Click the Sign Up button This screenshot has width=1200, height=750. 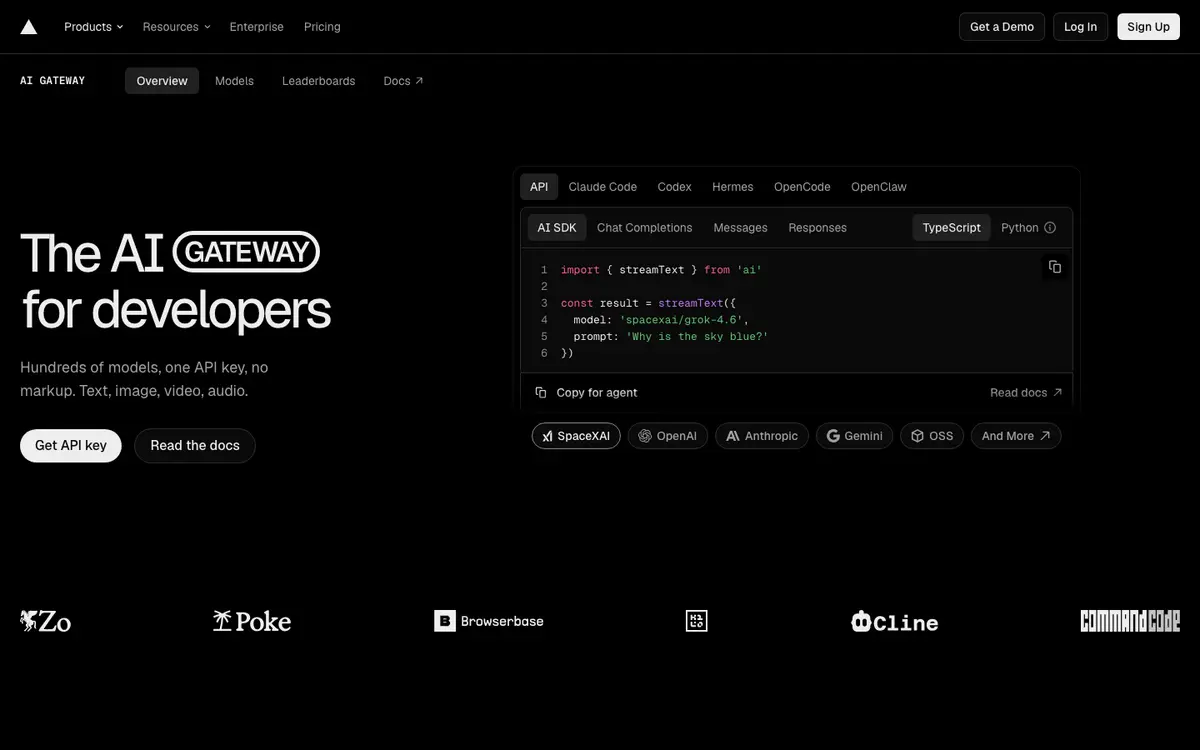tap(1148, 27)
